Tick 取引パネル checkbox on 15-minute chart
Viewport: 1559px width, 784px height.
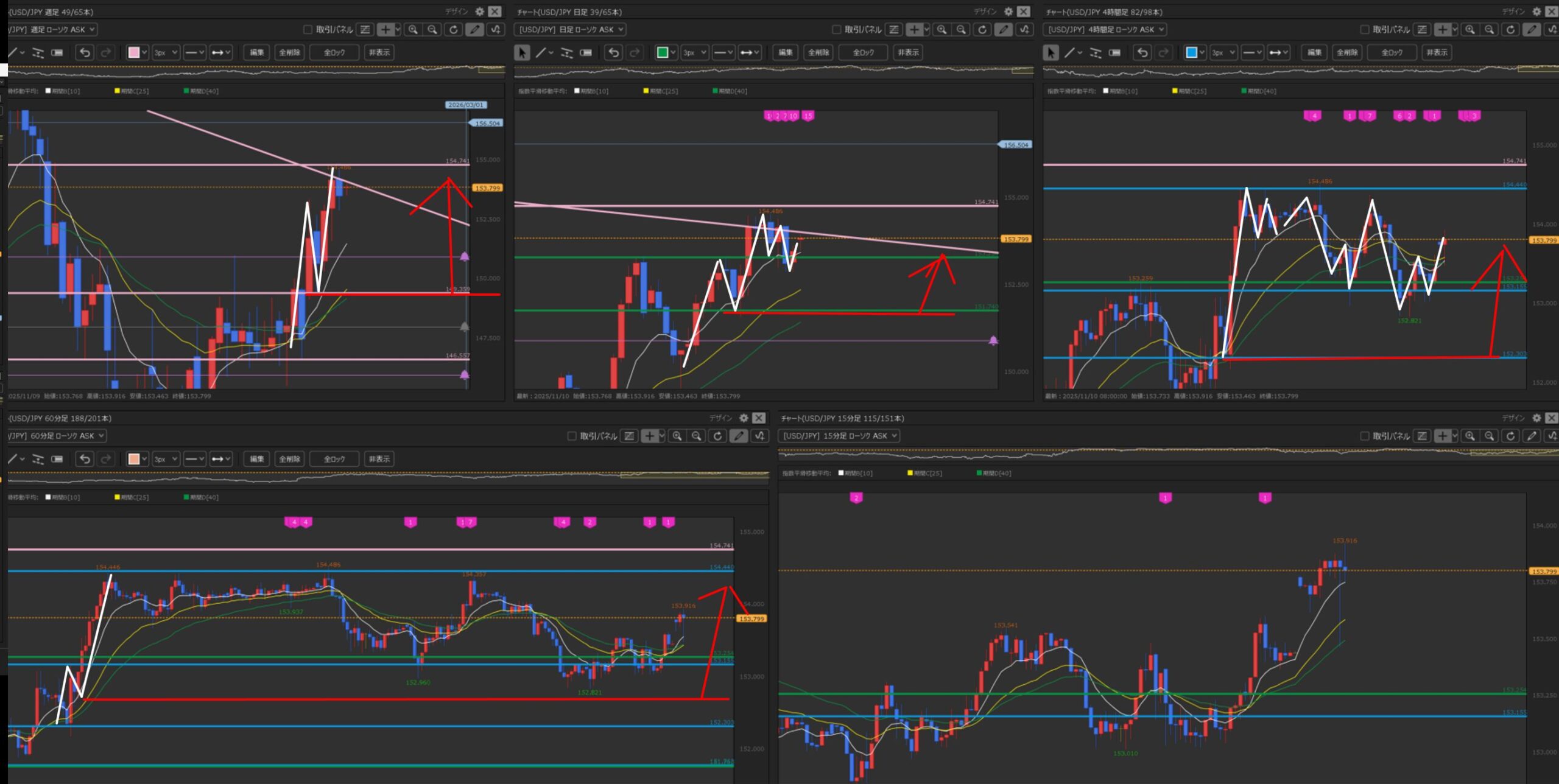coord(1364,436)
